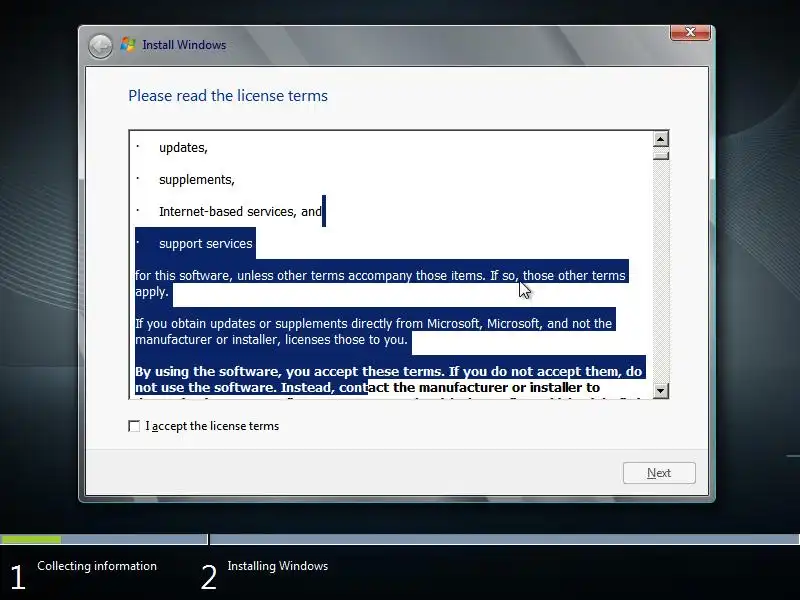Click the 'updates,' bullet line
The height and width of the screenshot is (600, 800).
(x=183, y=147)
